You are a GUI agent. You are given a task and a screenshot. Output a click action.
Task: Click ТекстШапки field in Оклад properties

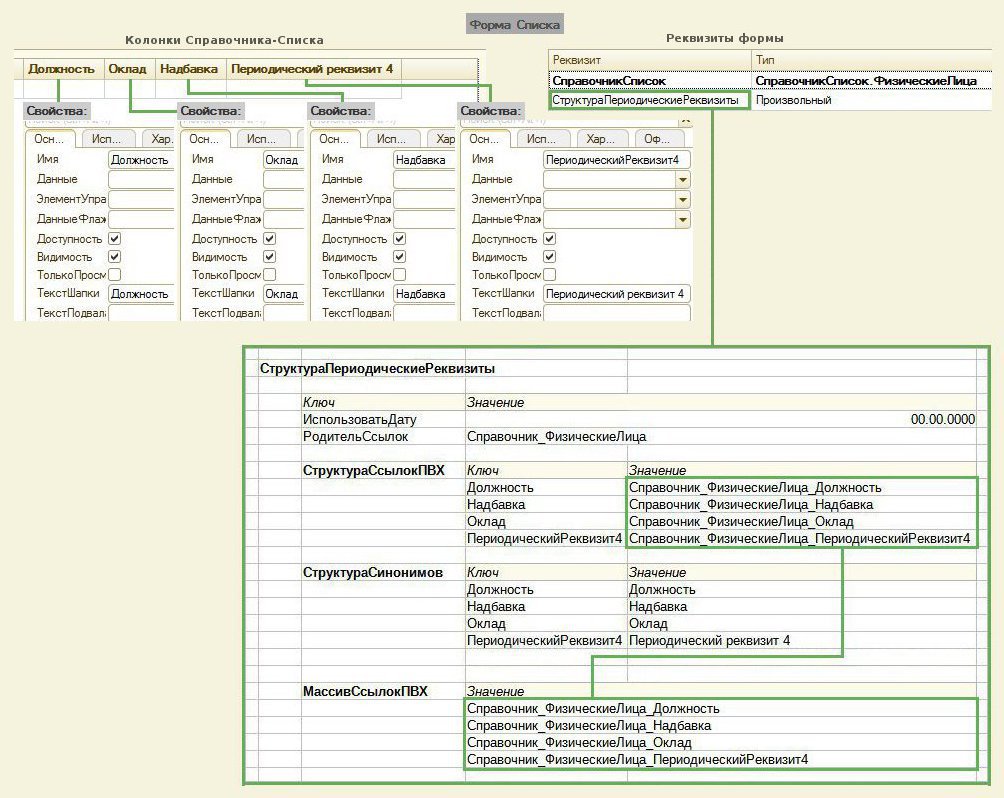282,294
